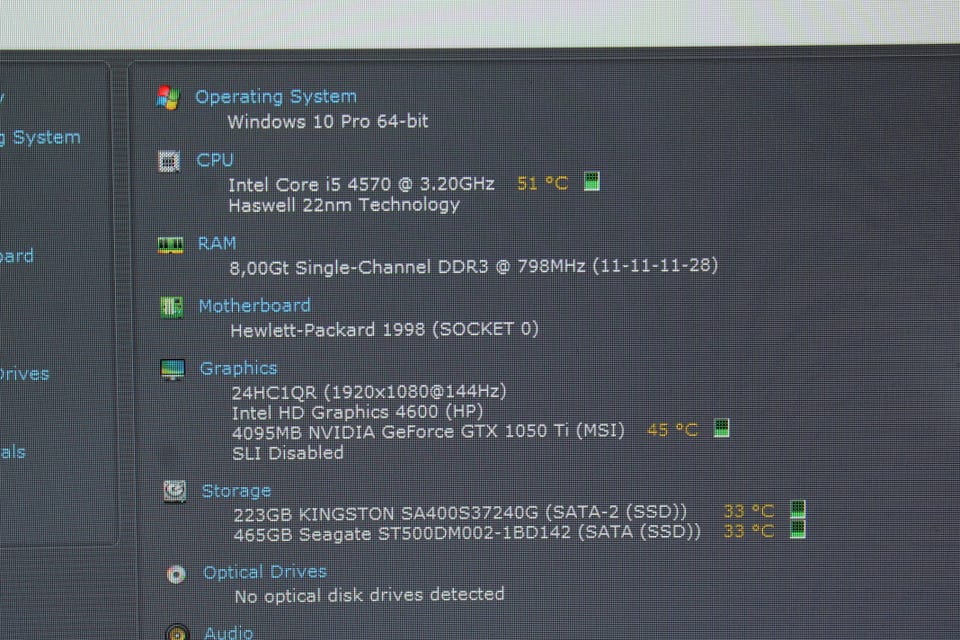The height and width of the screenshot is (640, 960).
Task: Click 223GB KINGSTON SA400S37240G drive line
Action: coord(460,513)
